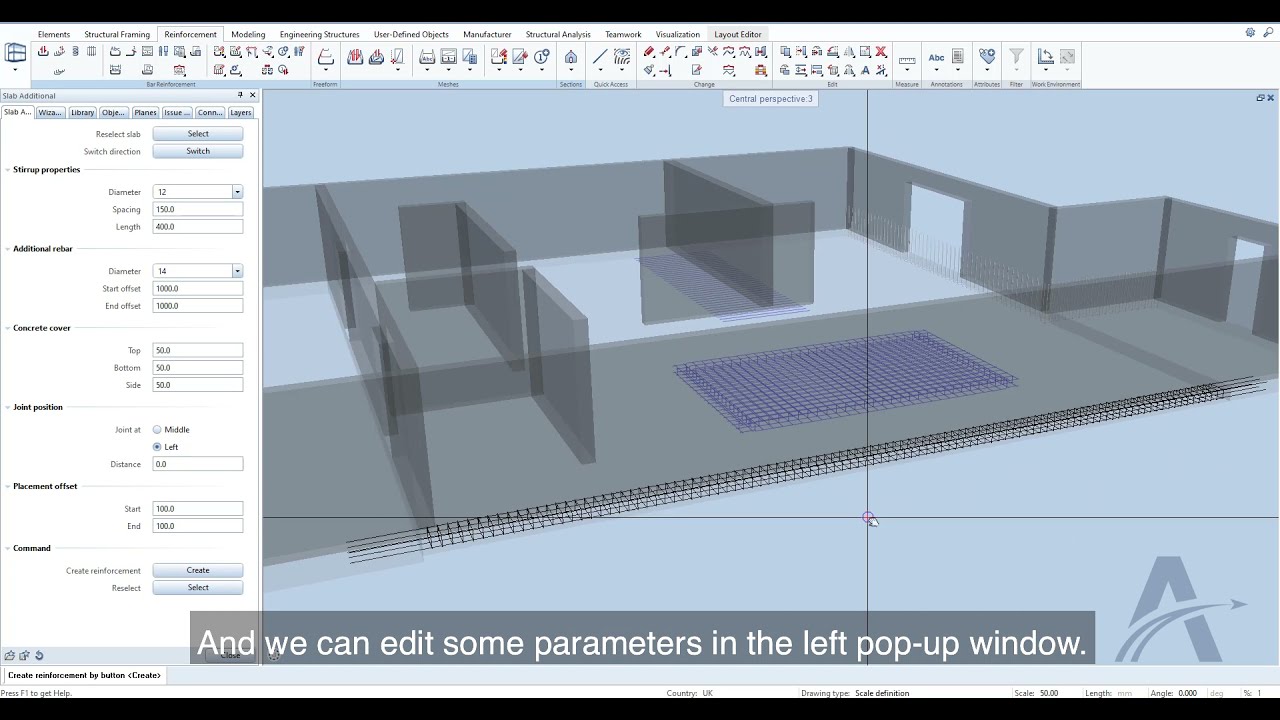Click the red X delete icon in Edit group
Screen dimensions: 1280x720
881,52
